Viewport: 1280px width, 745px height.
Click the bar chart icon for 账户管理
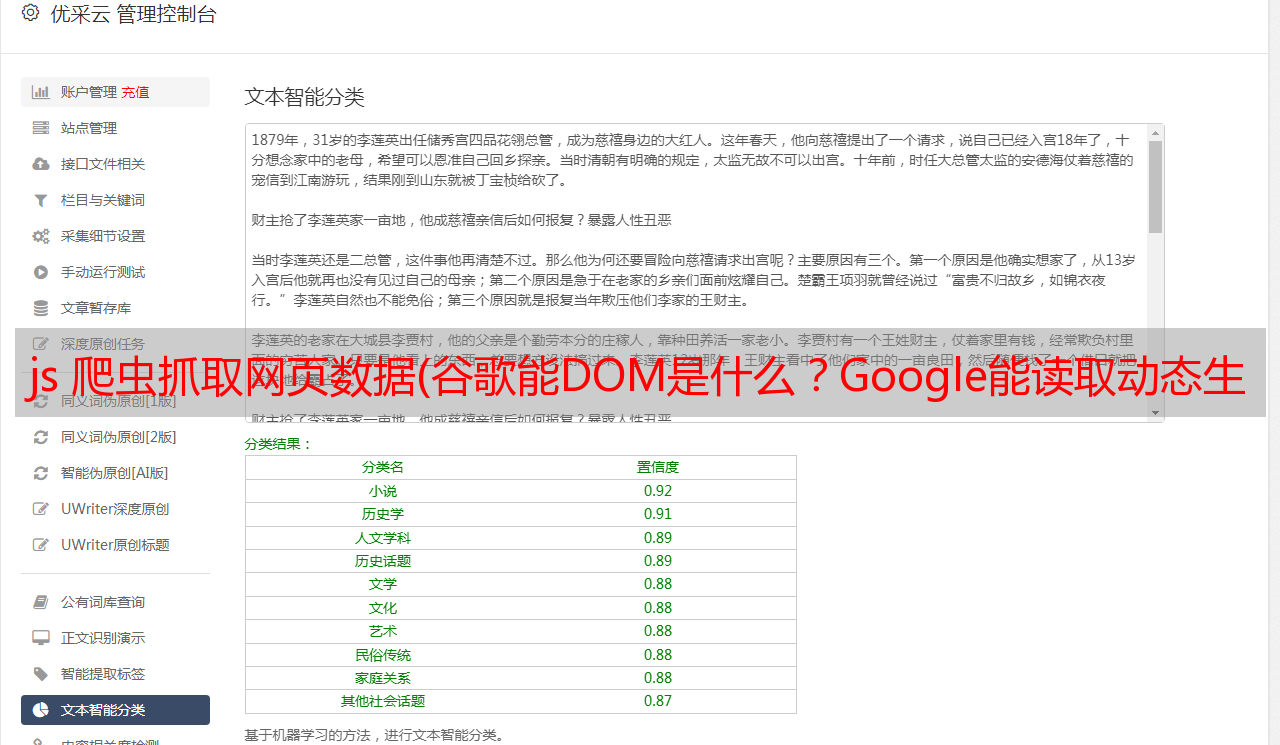(41, 92)
